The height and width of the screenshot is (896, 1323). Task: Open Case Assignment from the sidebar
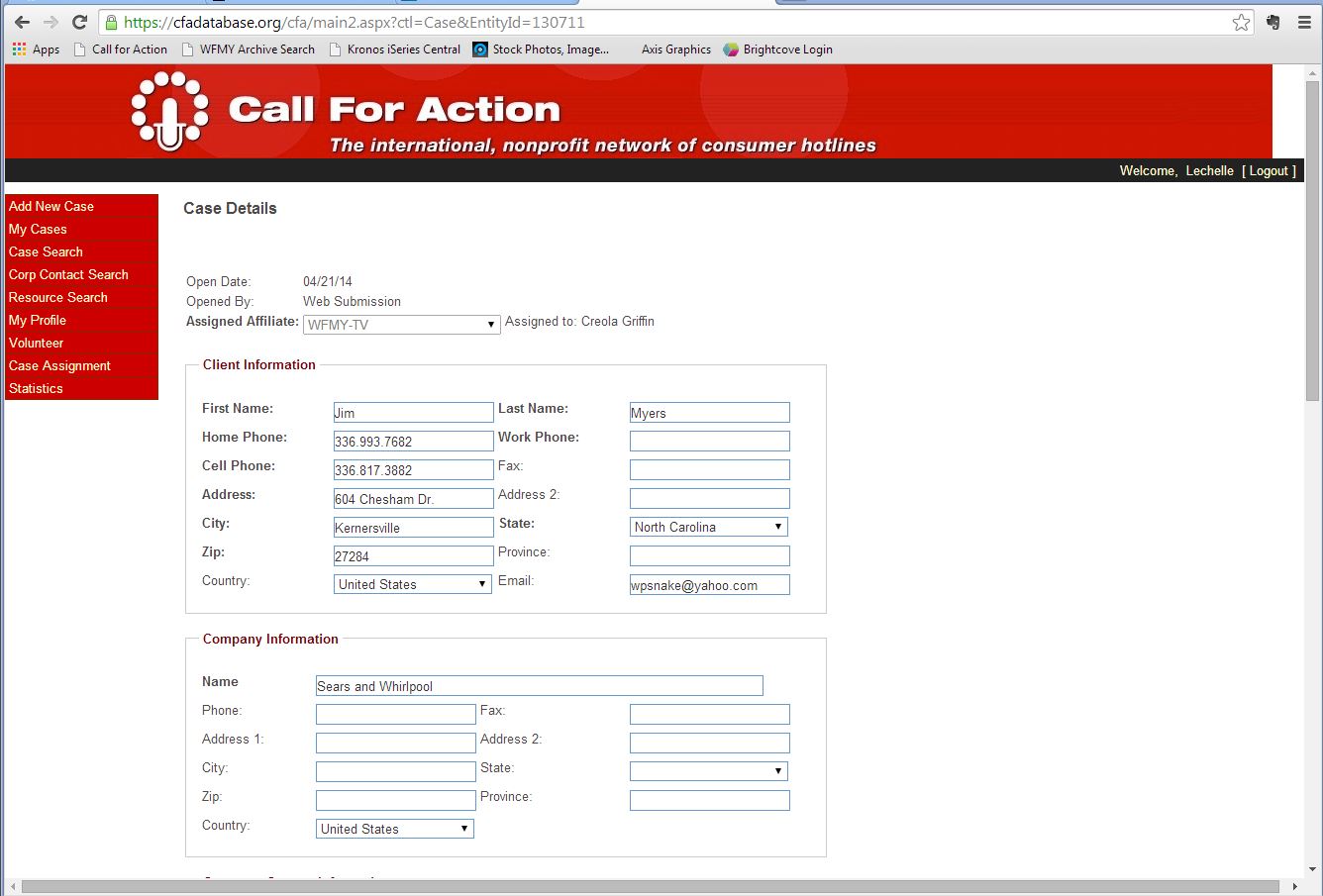(x=81, y=365)
